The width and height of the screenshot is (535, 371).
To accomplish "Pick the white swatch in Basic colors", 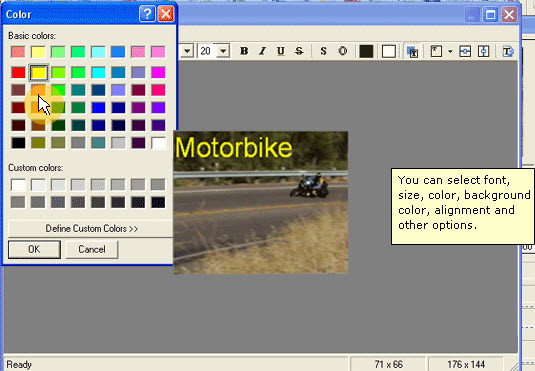I will click(x=158, y=143).
